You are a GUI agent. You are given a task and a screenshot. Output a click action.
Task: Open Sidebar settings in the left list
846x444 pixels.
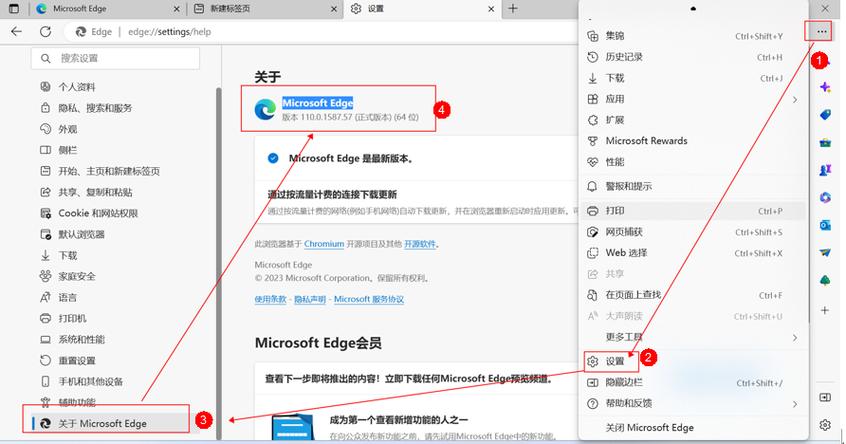tap(59, 150)
